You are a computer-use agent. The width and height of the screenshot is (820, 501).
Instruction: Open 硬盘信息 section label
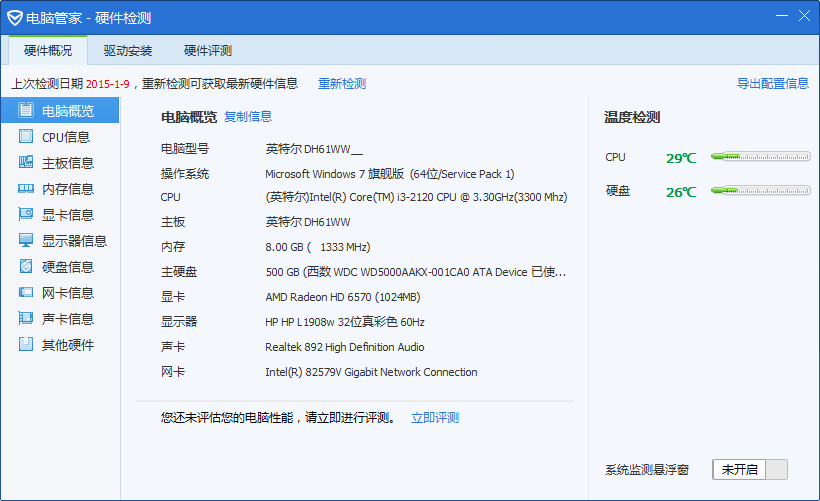[x=68, y=267]
